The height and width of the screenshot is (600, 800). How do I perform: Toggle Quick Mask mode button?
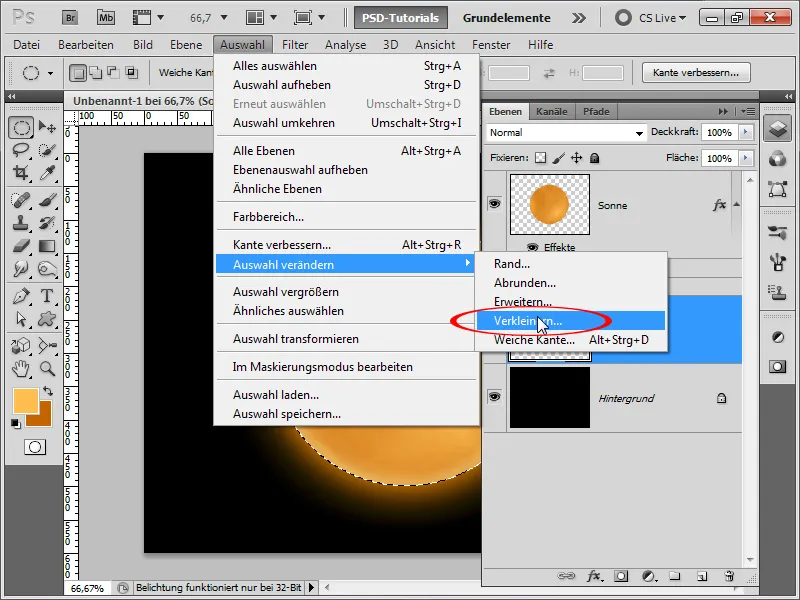(35, 447)
